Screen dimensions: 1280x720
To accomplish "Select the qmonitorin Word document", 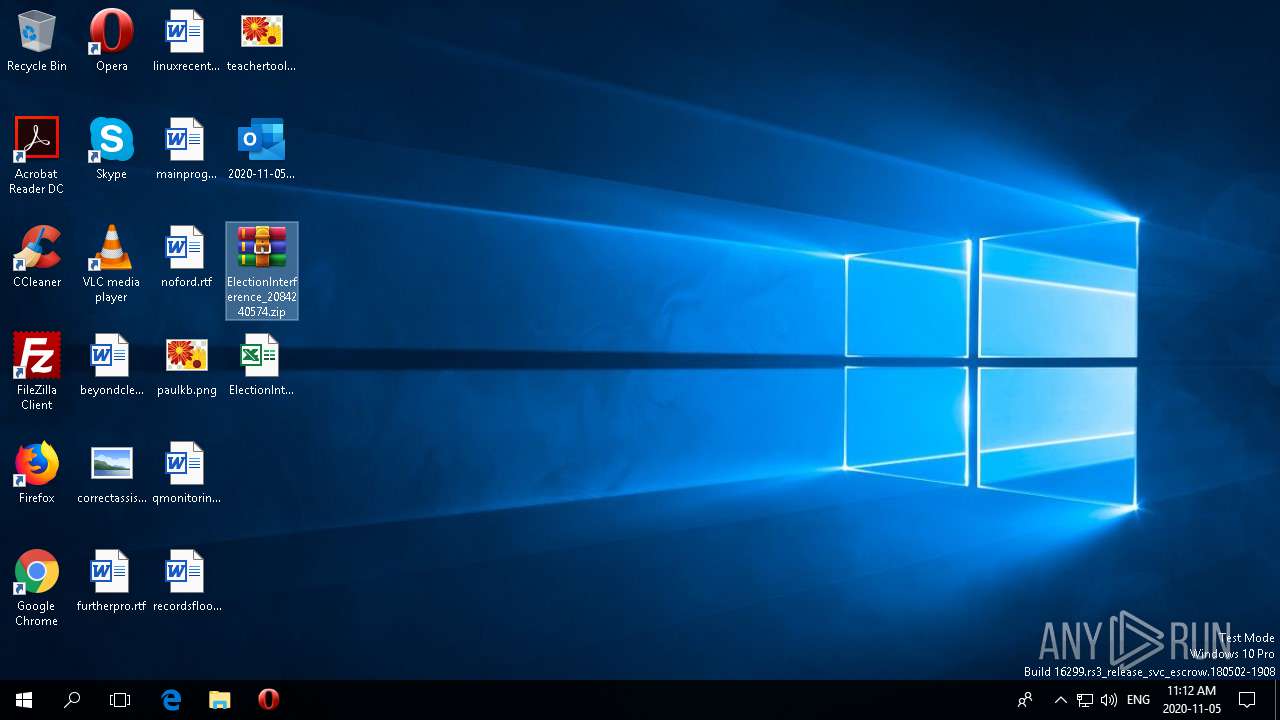I will point(186,473).
